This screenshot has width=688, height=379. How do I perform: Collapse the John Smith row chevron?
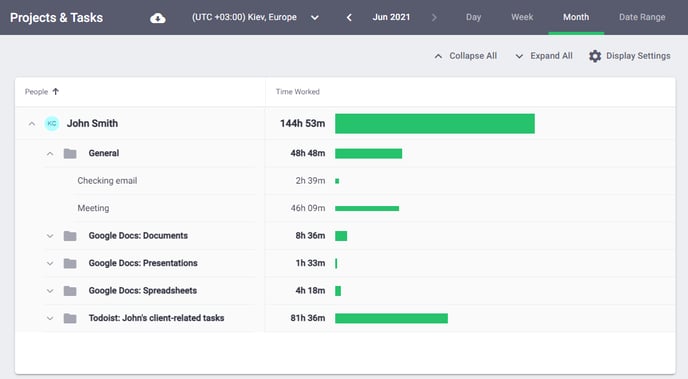[32, 124]
